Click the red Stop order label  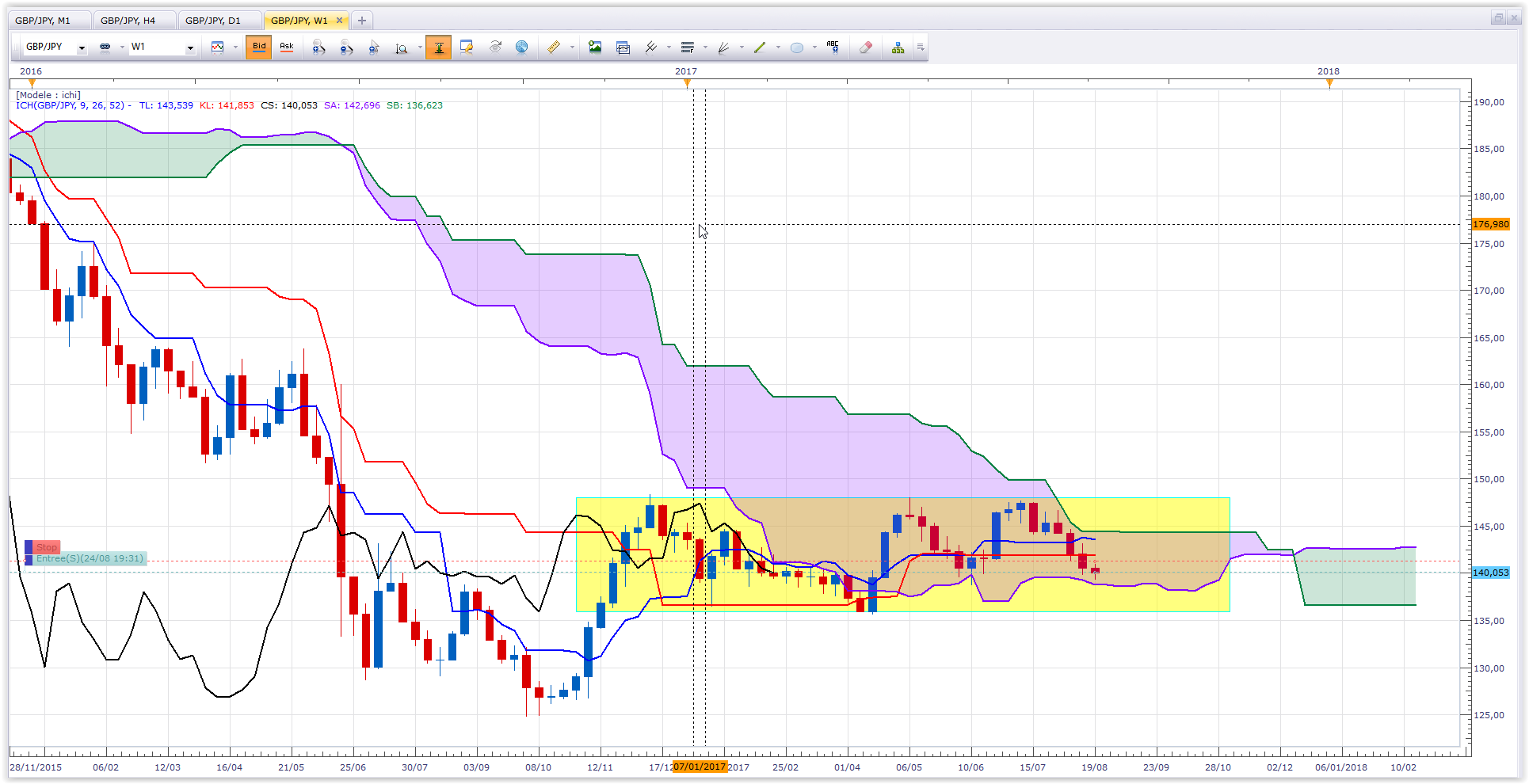click(47, 547)
